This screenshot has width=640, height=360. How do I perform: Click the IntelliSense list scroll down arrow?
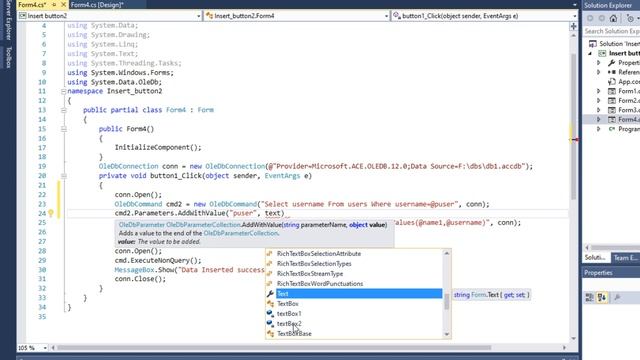pos(447,334)
